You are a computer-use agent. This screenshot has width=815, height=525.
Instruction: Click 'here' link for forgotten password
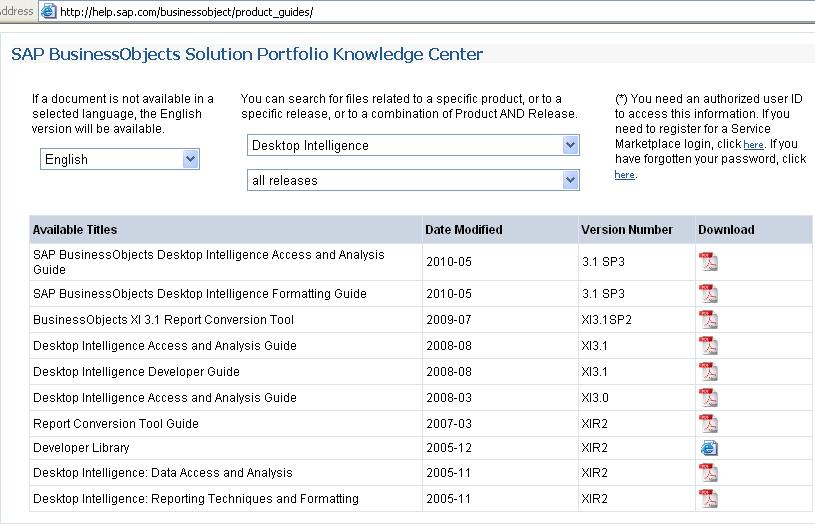(x=624, y=175)
